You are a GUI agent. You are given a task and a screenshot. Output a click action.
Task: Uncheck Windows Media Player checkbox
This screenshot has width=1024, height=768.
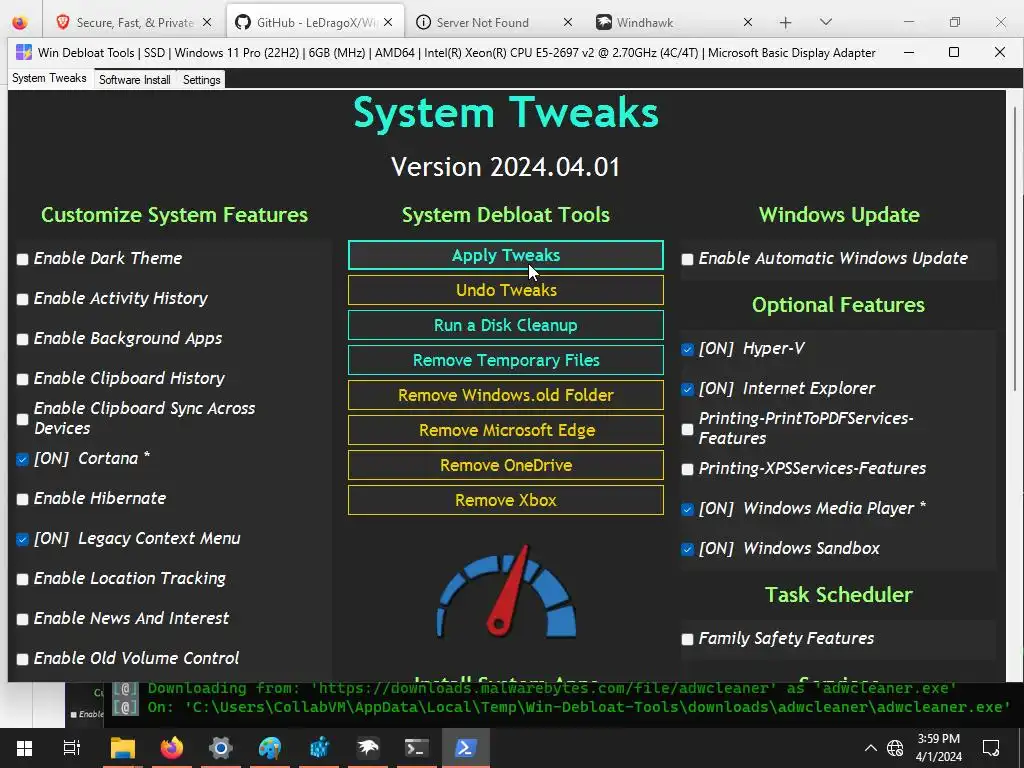click(x=688, y=509)
